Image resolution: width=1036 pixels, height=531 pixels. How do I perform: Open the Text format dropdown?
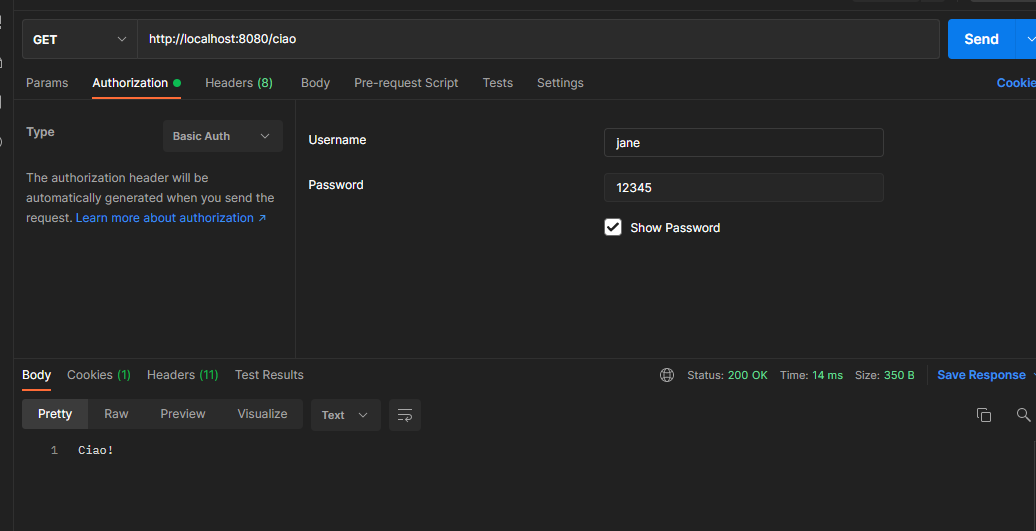point(346,415)
